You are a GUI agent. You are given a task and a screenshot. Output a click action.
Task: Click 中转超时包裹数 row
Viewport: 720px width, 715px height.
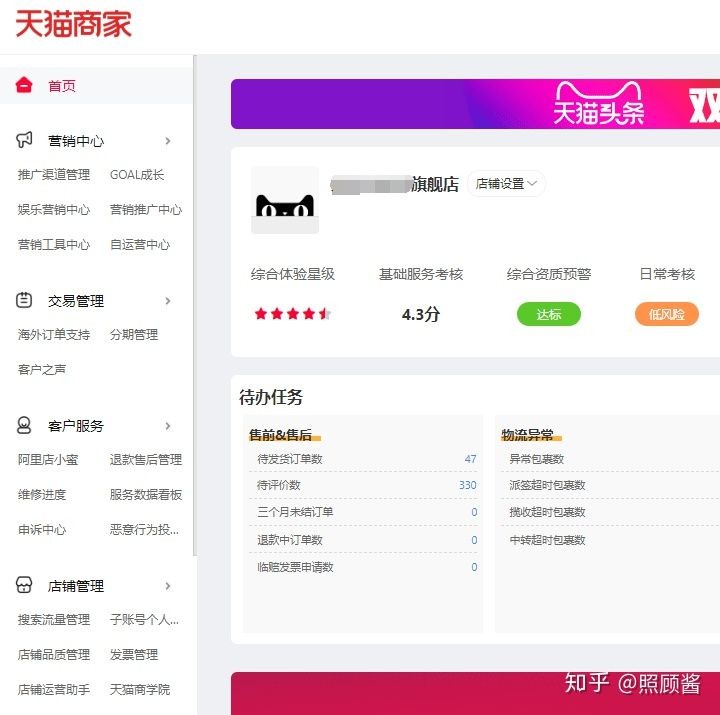pyautogui.click(x=611, y=540)
